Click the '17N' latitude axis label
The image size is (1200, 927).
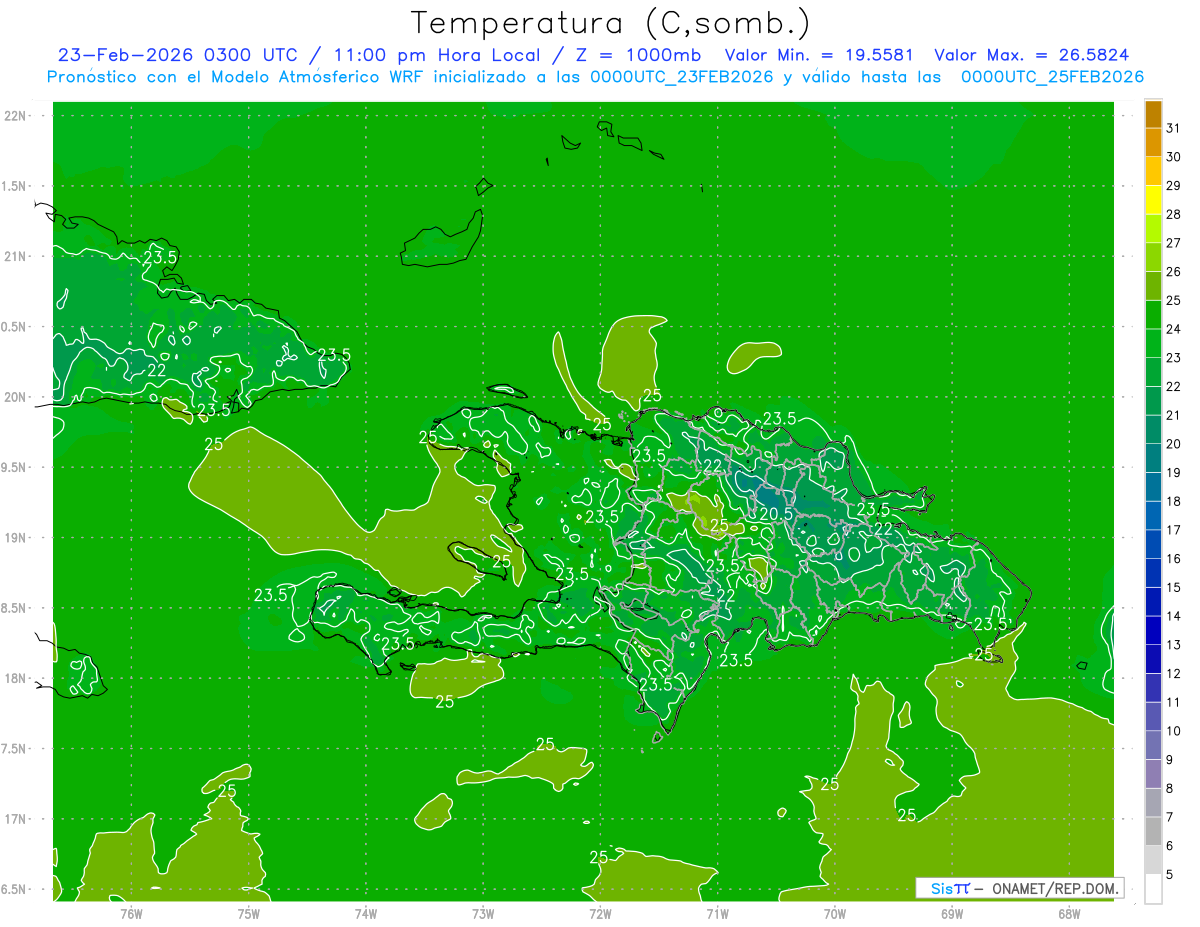tap(14, 819)
